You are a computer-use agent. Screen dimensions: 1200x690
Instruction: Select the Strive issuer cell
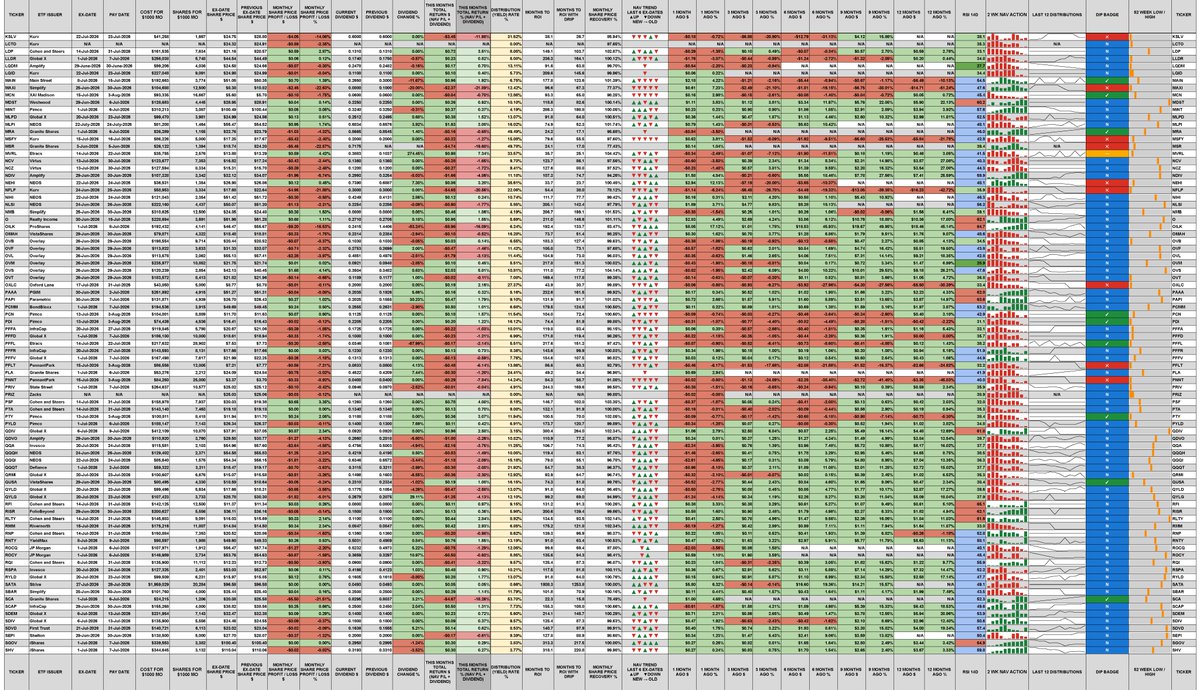click(x=50, y=584)
